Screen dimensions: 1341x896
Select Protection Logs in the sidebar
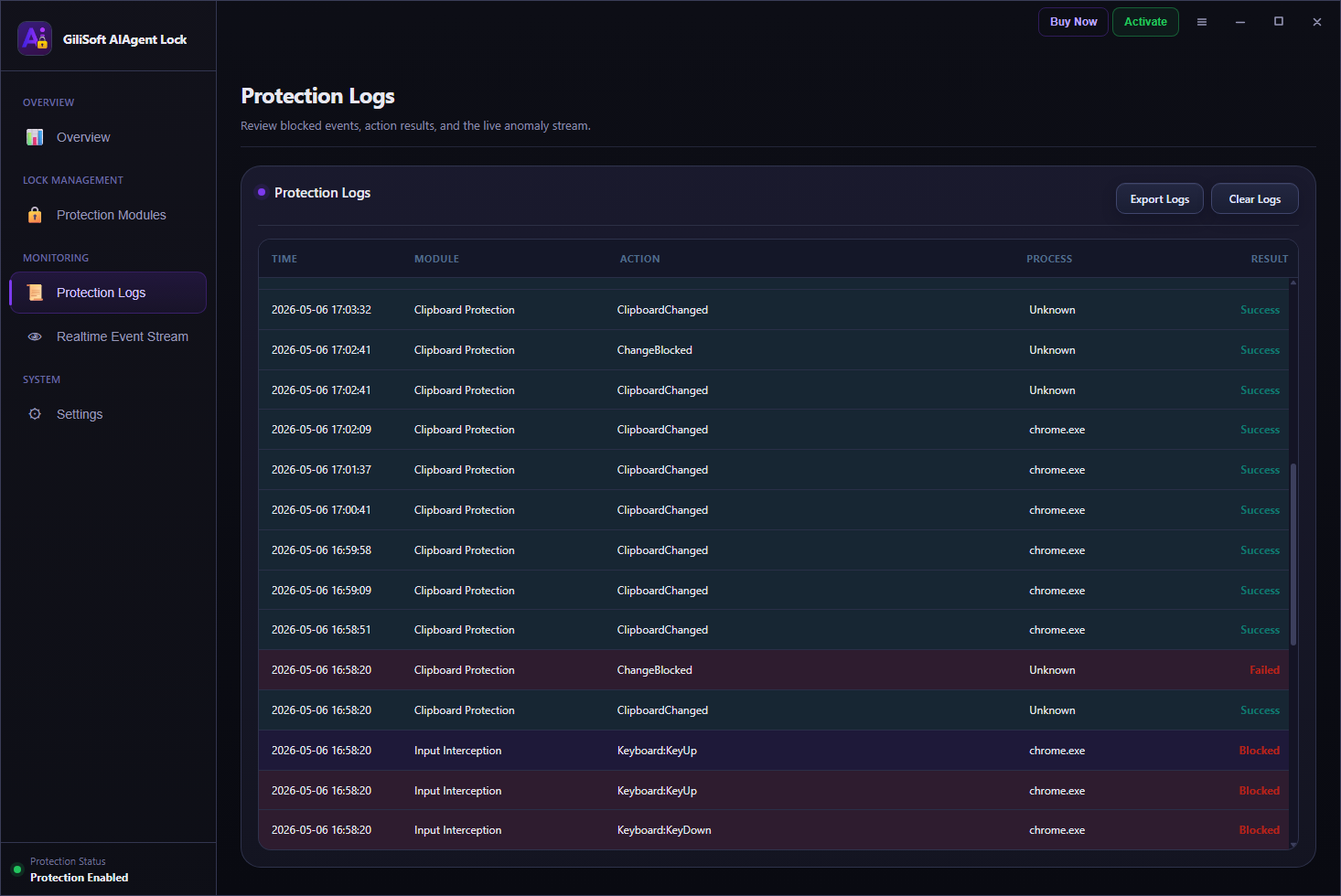pos(108,293)
